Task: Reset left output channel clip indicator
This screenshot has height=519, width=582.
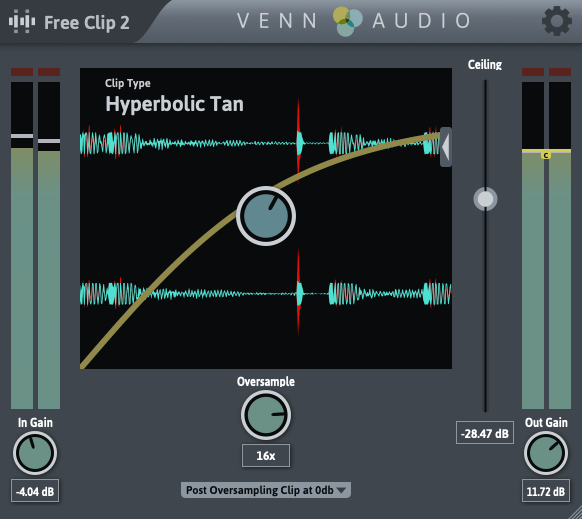Action: coord(533,72)
